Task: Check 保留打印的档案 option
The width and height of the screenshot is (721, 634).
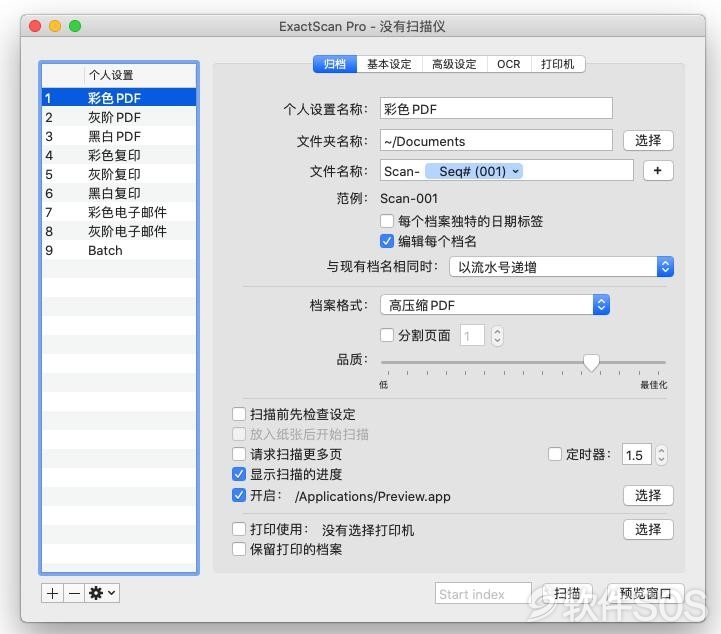Action: [x=239, y=549]
